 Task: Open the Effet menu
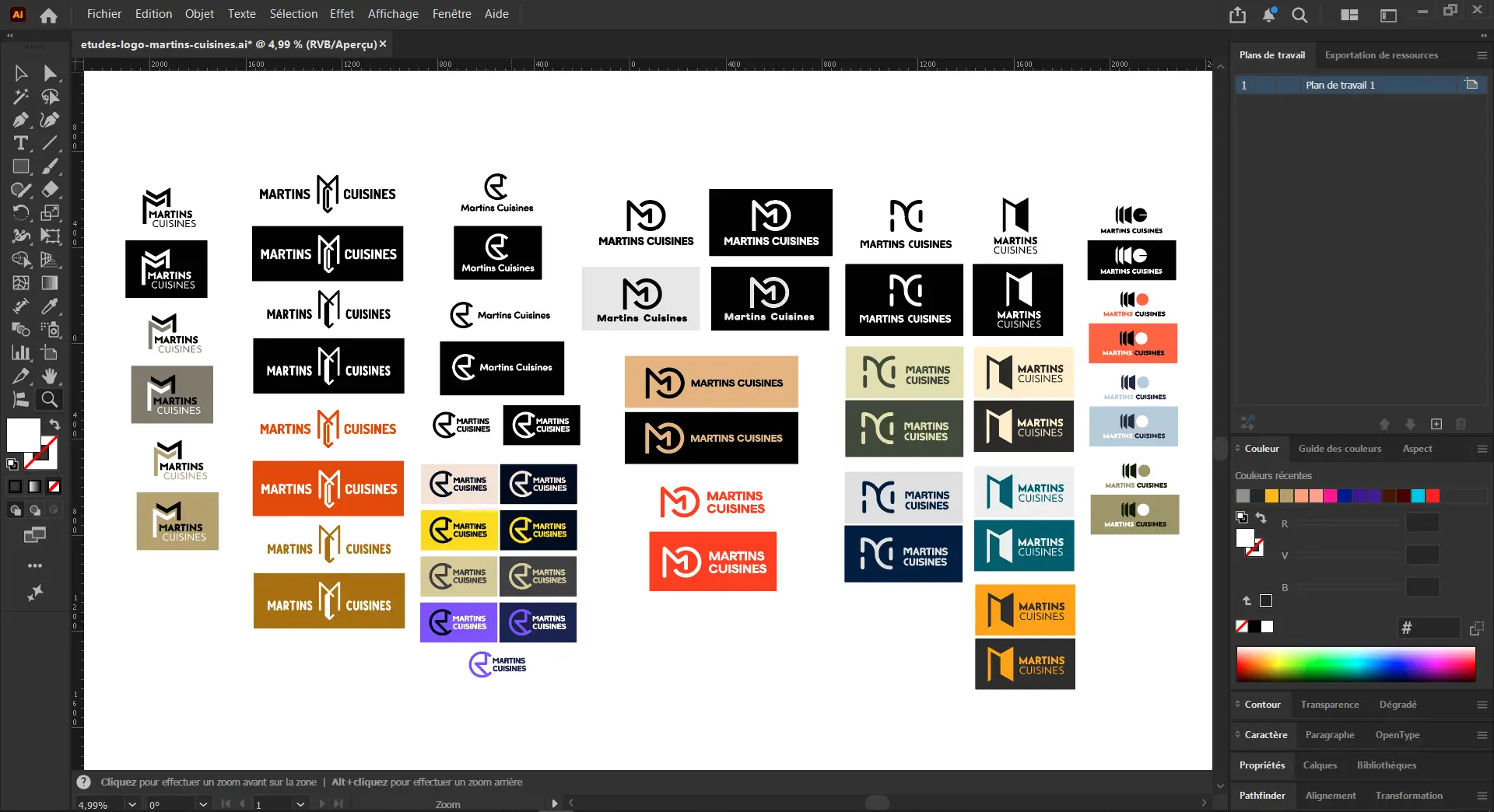[x=342, y=14]
